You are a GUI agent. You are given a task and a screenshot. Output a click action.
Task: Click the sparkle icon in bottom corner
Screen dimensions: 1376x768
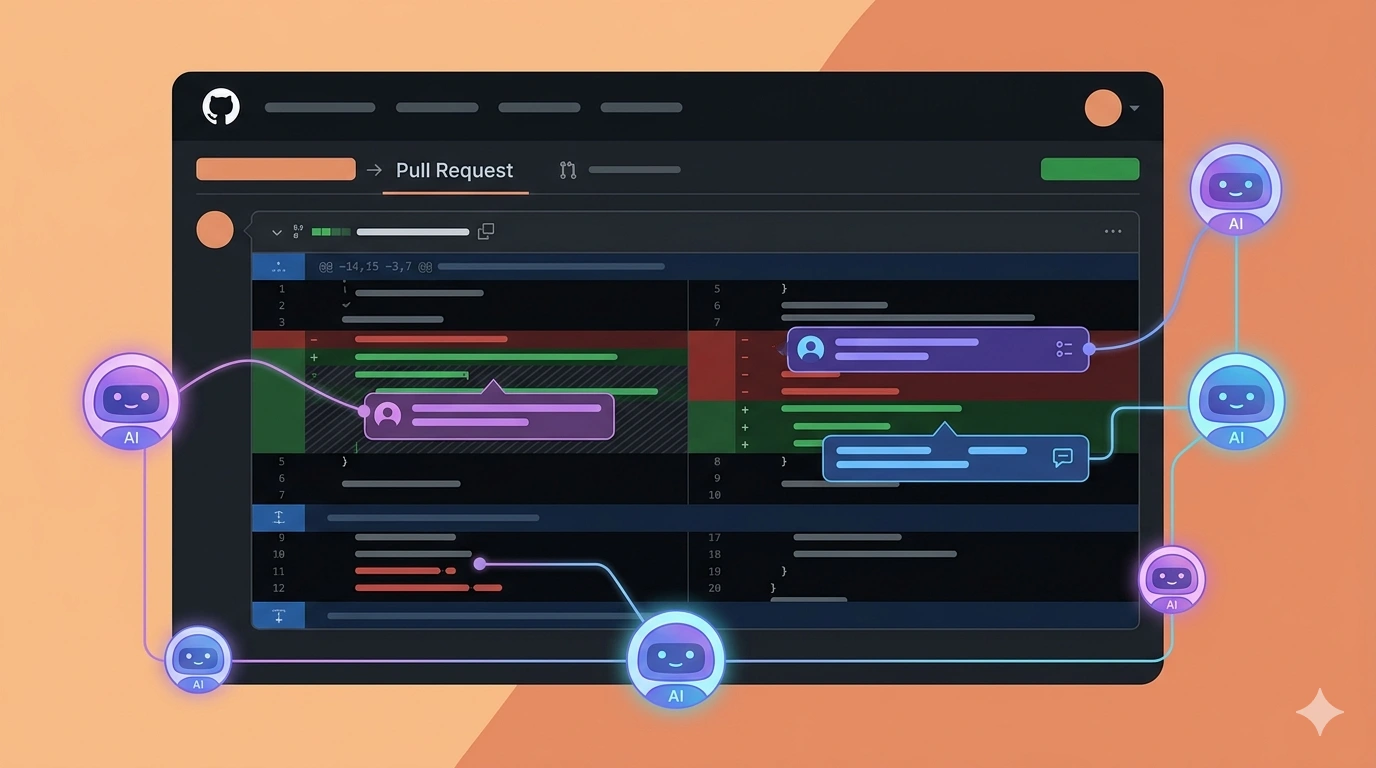tap(1320, 710)
